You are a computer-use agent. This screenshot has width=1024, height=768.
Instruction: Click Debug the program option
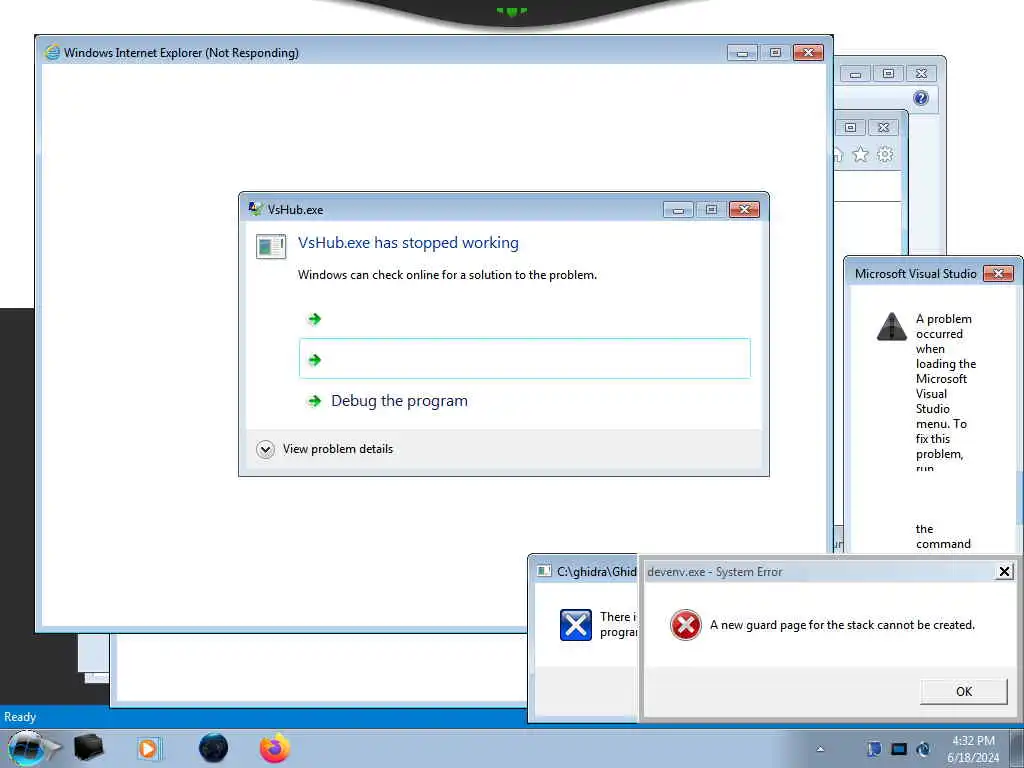pyautogui.click(x=399, y=400)
